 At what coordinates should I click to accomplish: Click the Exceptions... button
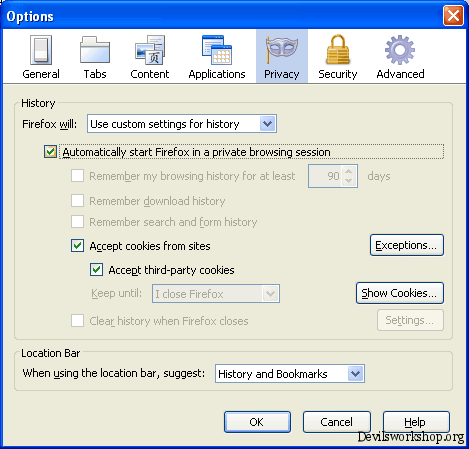coord(407,245)
